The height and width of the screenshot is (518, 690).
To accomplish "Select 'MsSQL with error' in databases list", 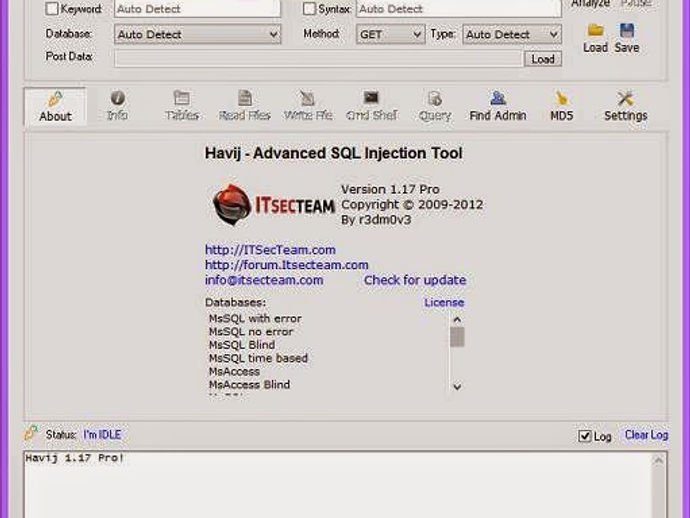I will [x=255, y=319].
